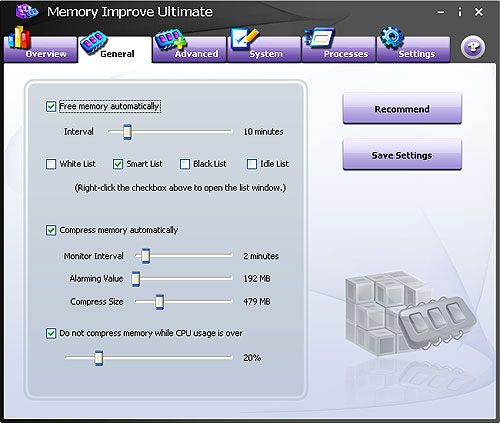
Task: Click the Memory Improve Ultimate logo icon
Action: 27,11
